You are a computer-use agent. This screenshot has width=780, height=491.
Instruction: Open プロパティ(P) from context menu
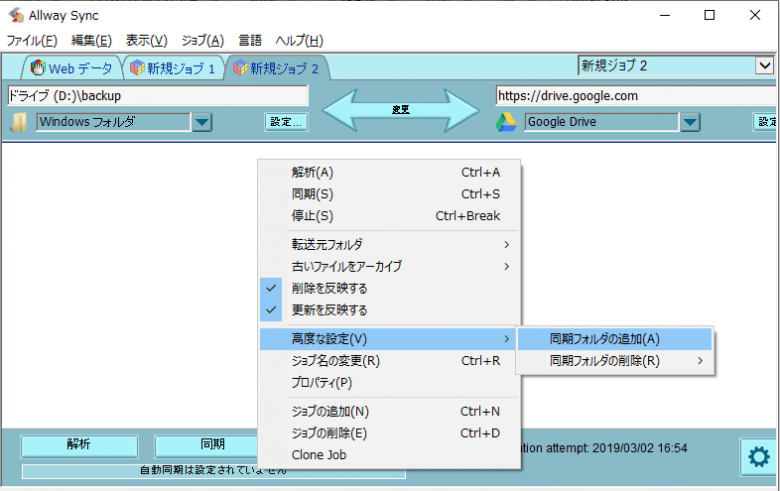(390, 383)
